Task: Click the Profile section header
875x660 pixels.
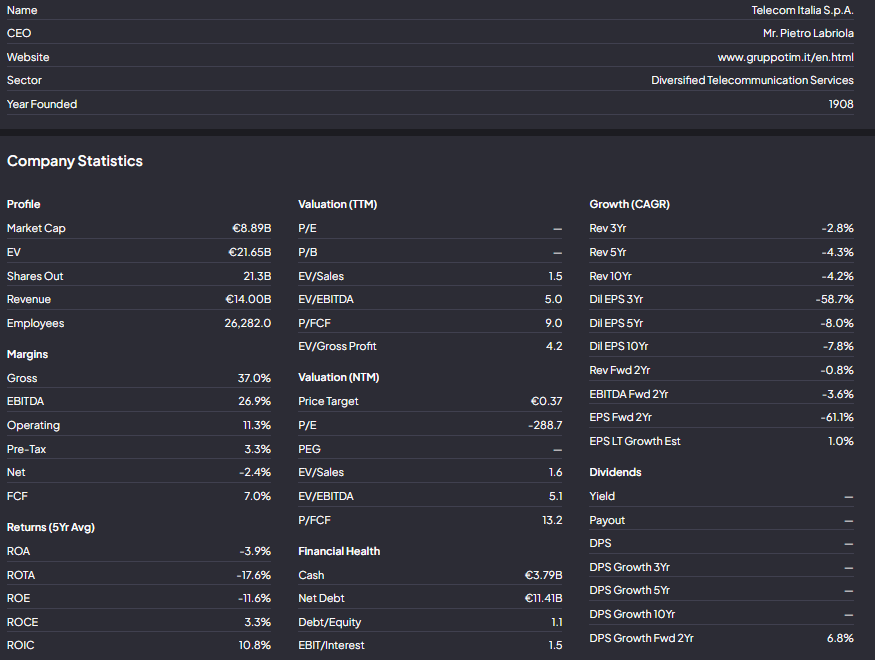Action: 23,205
